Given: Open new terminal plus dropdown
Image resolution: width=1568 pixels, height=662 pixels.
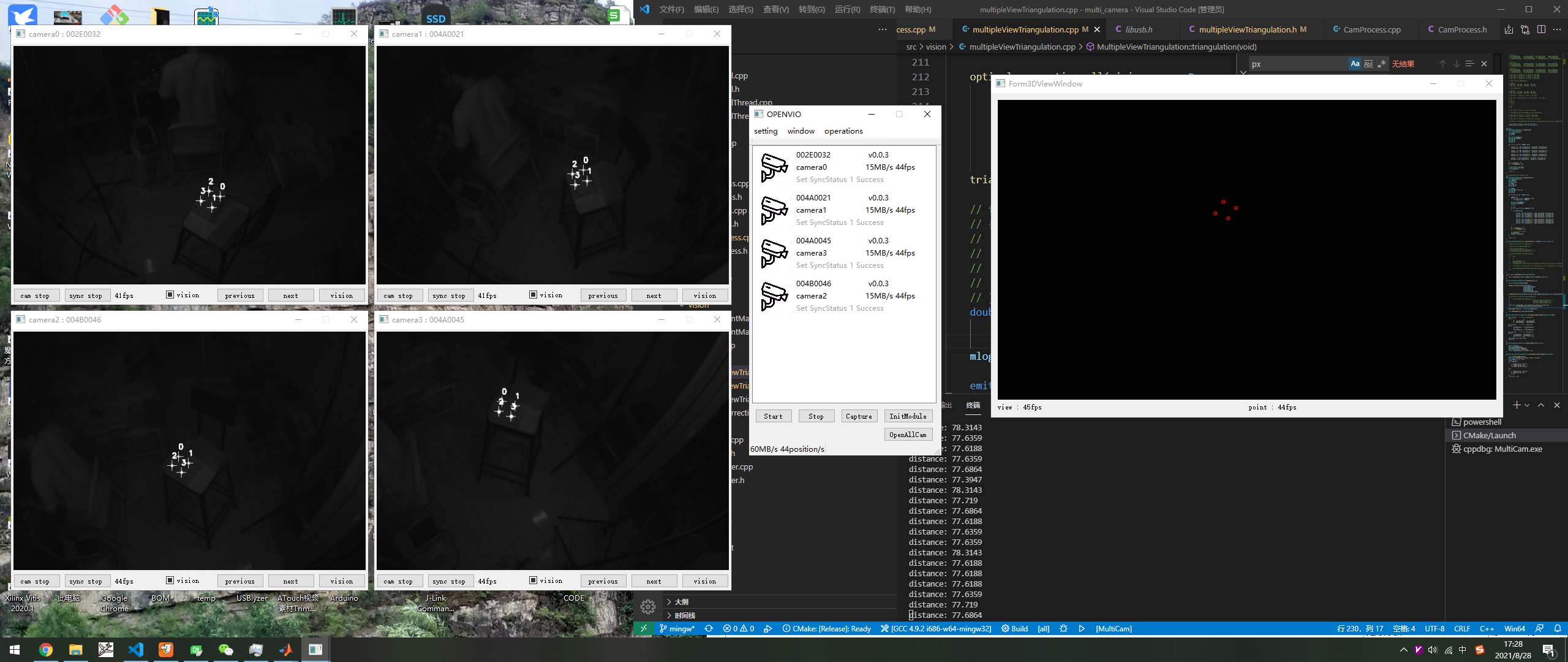Looking at the screenshot, I should pos(1521,405).
